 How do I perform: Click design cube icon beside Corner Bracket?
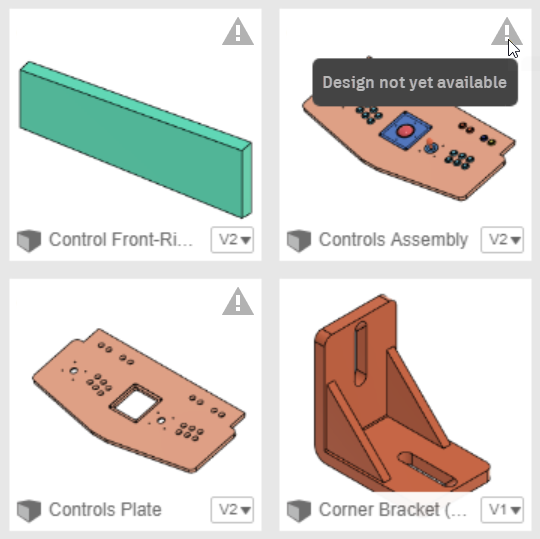point(299,510)
